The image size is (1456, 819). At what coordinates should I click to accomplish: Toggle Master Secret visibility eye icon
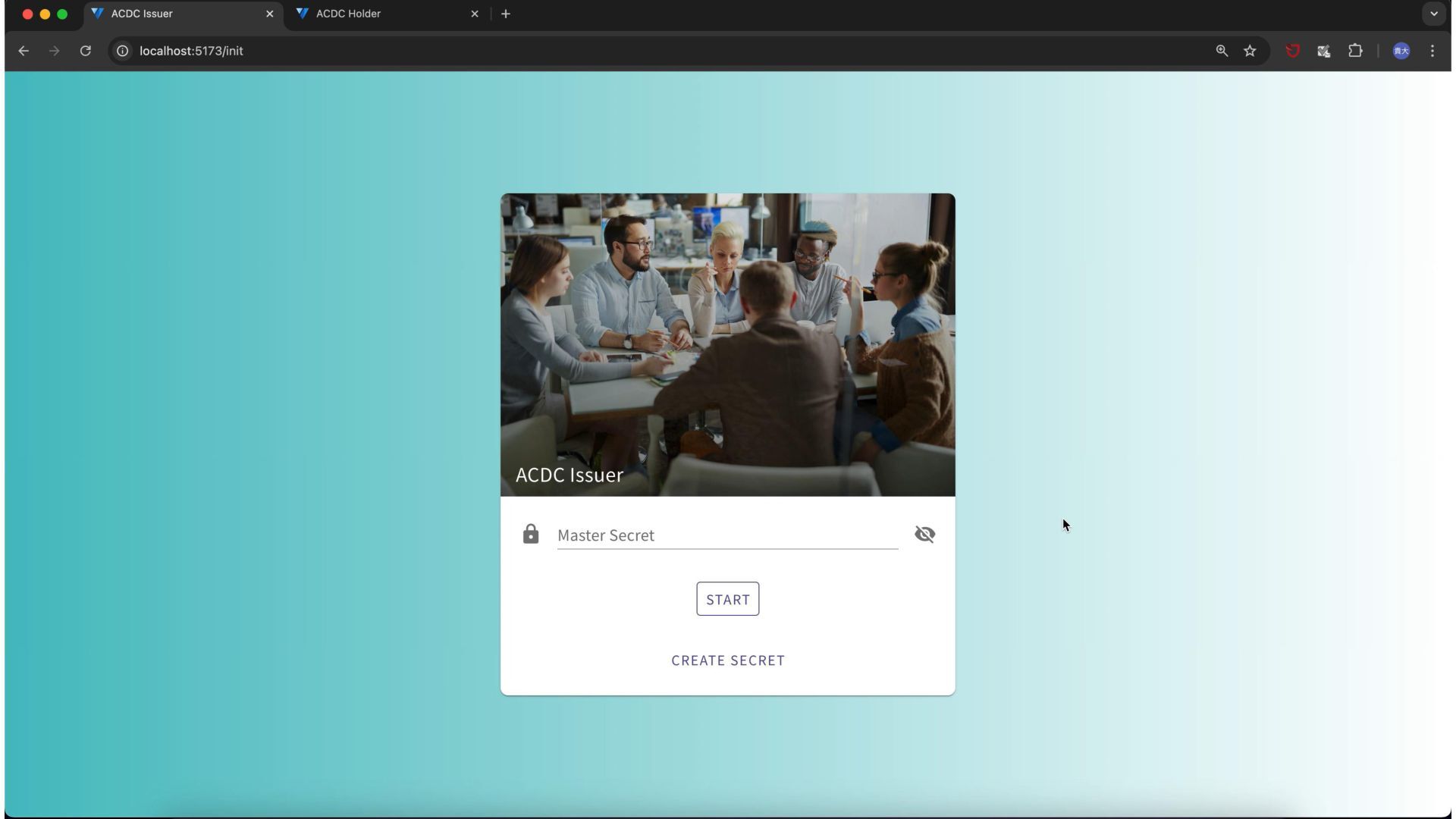[924, 535]
